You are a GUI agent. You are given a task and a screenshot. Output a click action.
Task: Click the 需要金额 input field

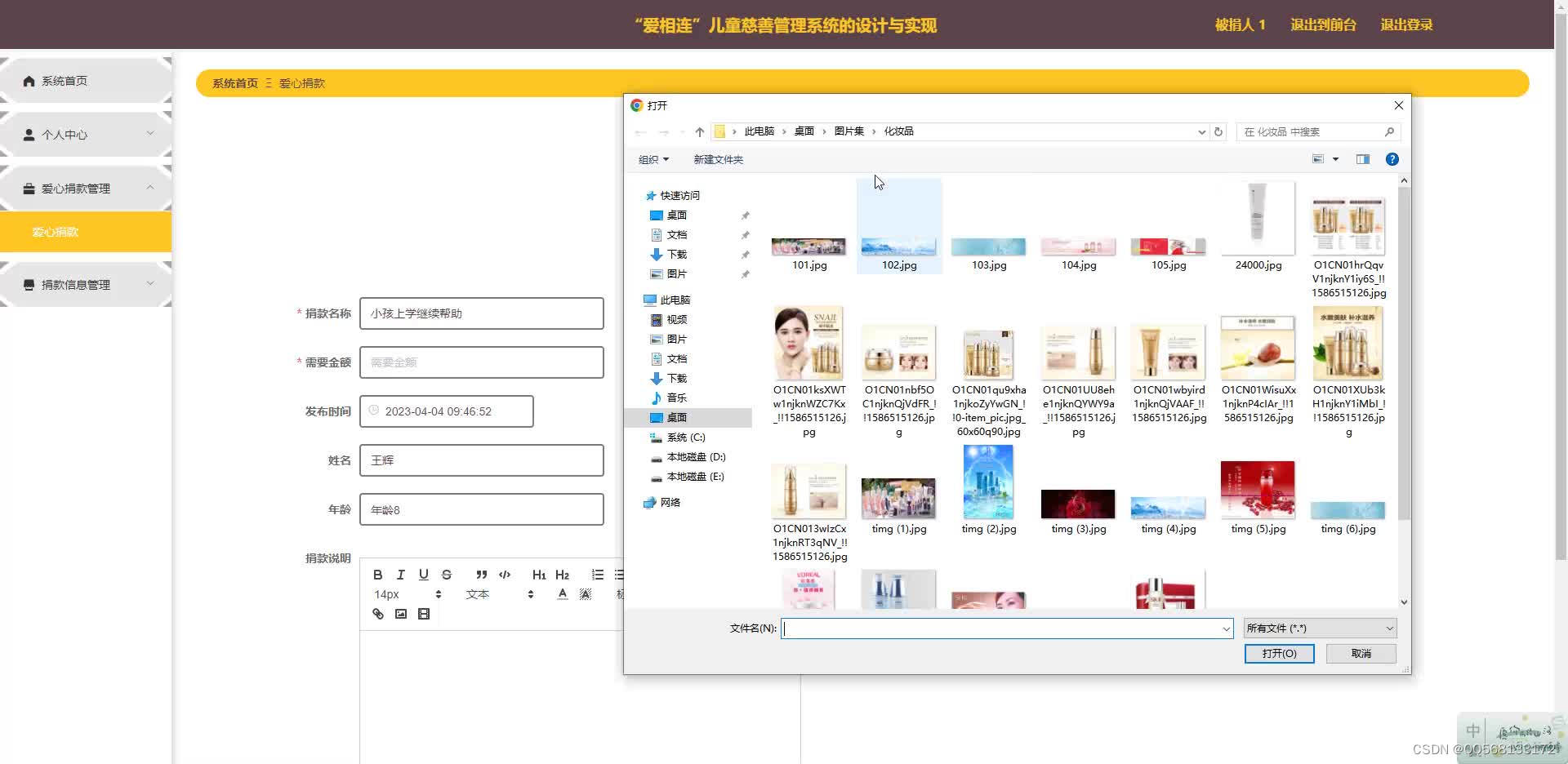[x=482, y=362]
